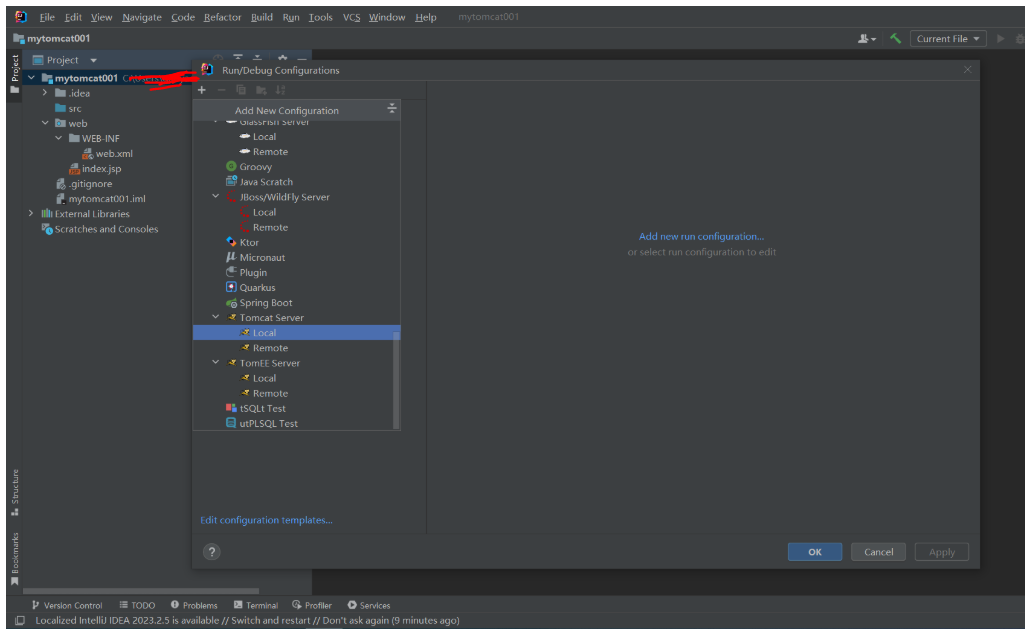Image resolution: width=1025 pixels, height=629 pixels.
Task: Click the Save to folder toolbar icon
Action: [x=261, y=90]
